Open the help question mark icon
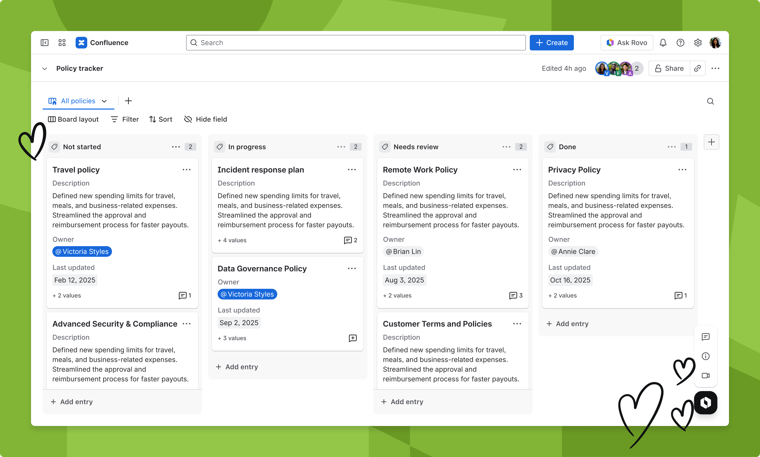The image size is (760, 457). (681, 43)
